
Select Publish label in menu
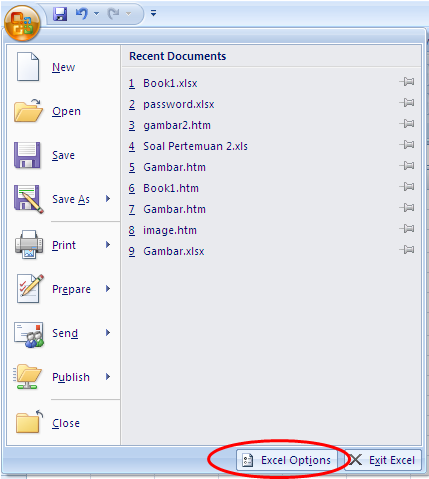point(71,377)
